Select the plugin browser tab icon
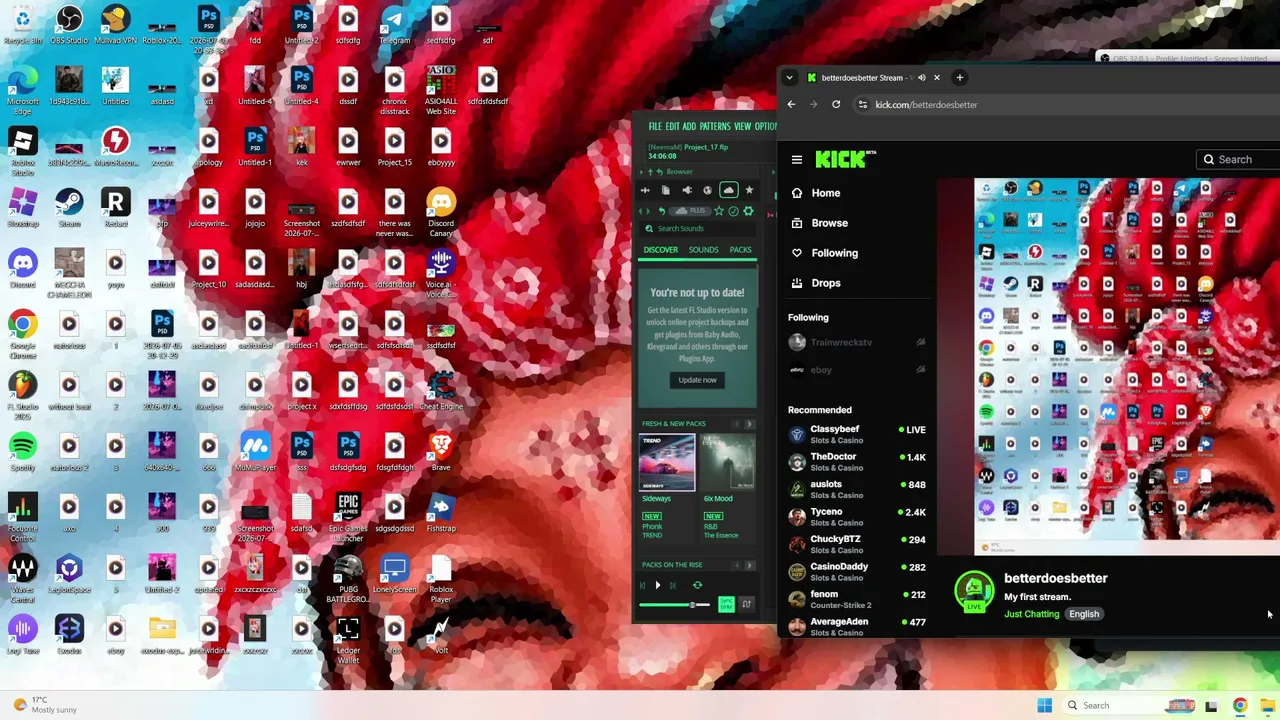 [687, 190]
